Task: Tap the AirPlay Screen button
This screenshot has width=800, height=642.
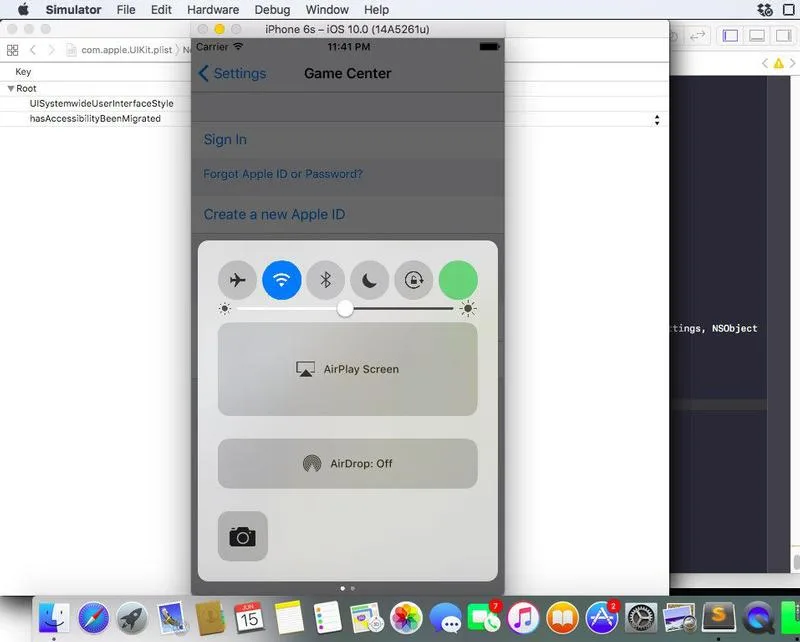Action: tap(347, 369)
